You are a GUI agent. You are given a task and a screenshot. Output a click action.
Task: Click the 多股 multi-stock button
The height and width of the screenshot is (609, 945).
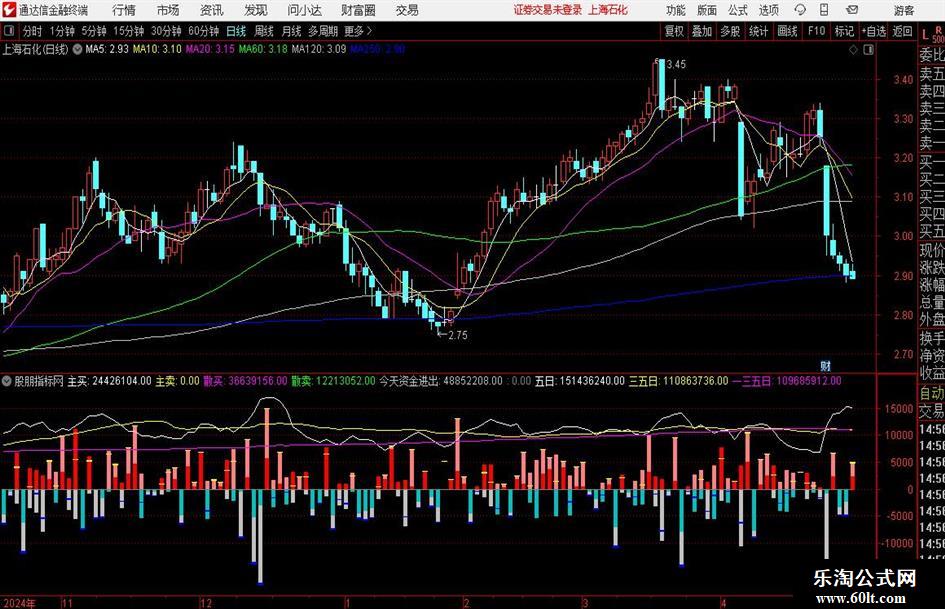point(730,31)
